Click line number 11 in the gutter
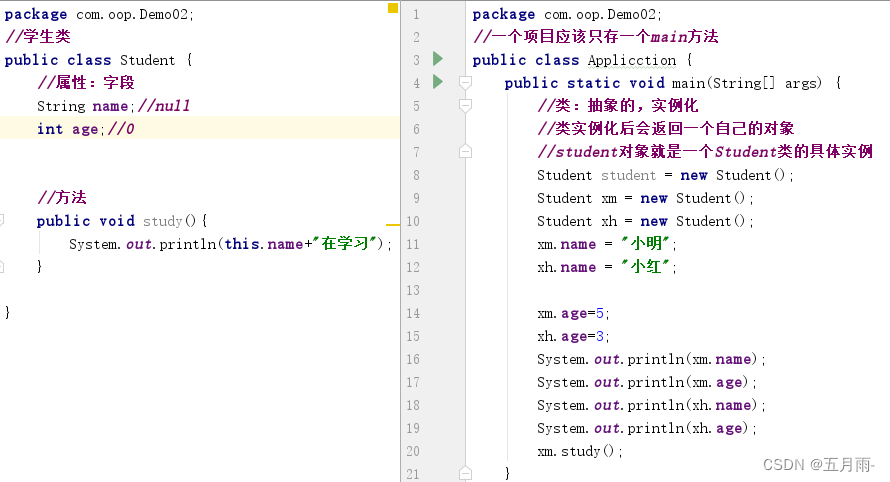This screenshot has width=890, height=482. click(413, 244)
